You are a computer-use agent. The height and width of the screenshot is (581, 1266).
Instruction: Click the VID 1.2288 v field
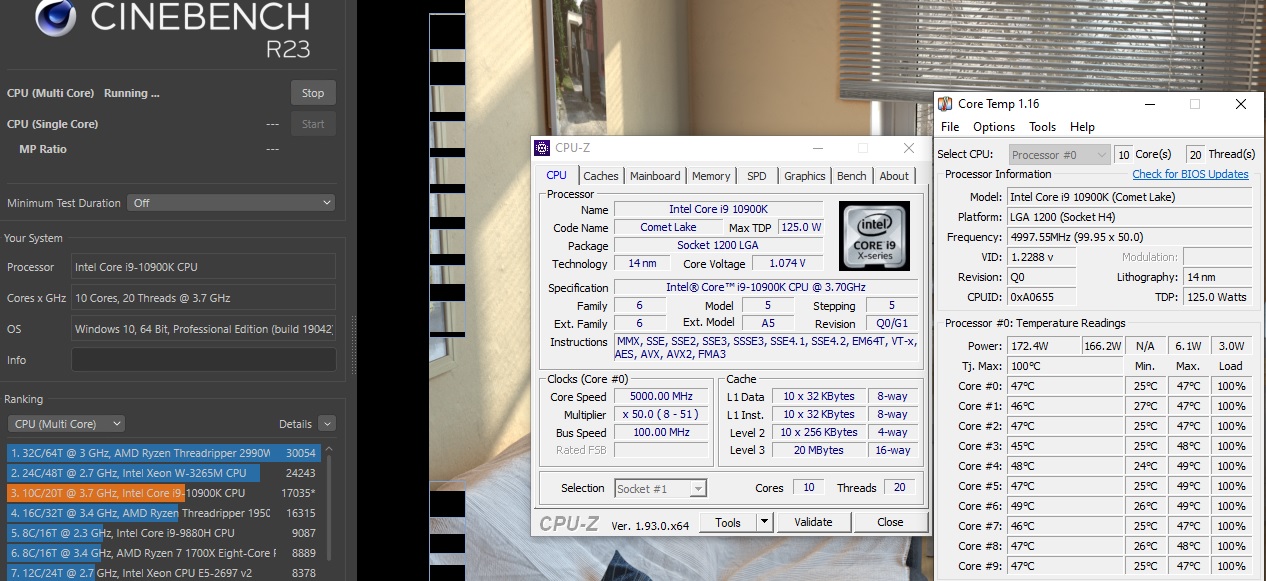tap(1041, 257)
